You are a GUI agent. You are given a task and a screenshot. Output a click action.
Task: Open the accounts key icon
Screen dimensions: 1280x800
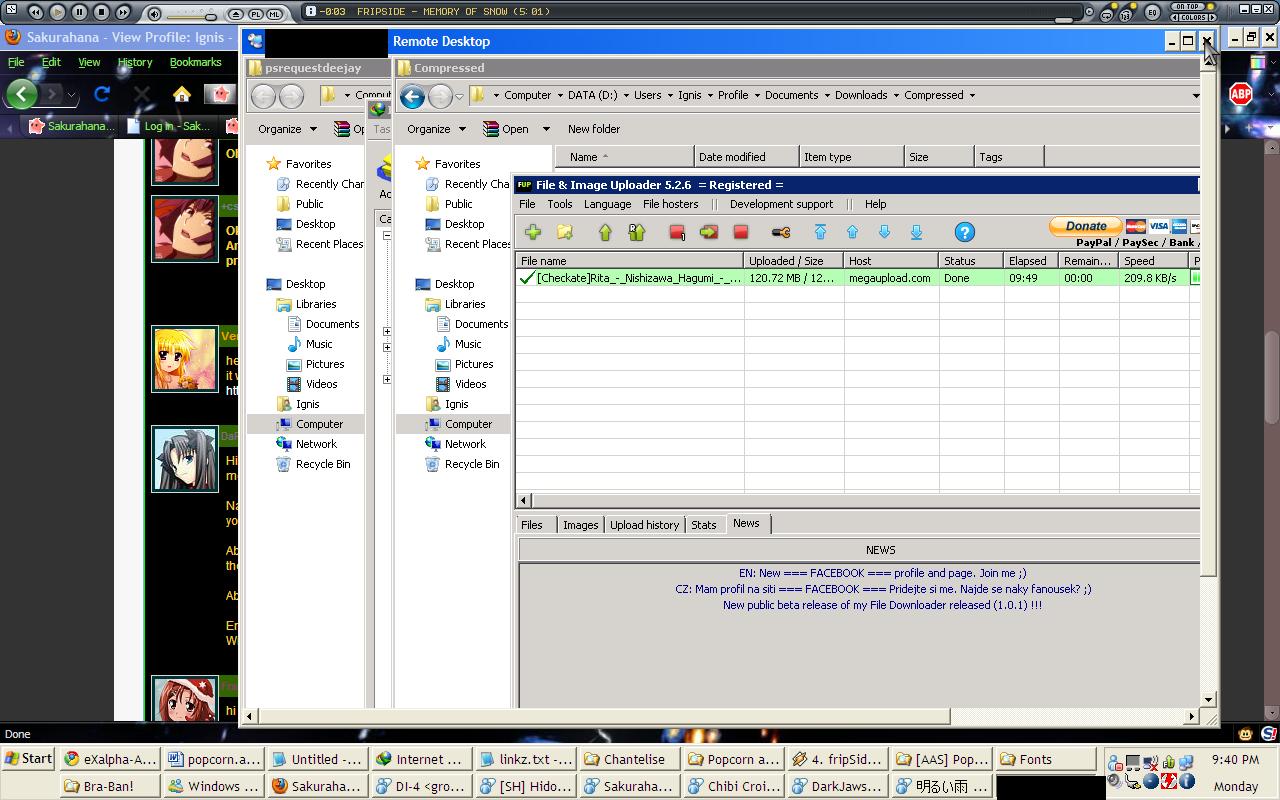(x=781, y=232)
